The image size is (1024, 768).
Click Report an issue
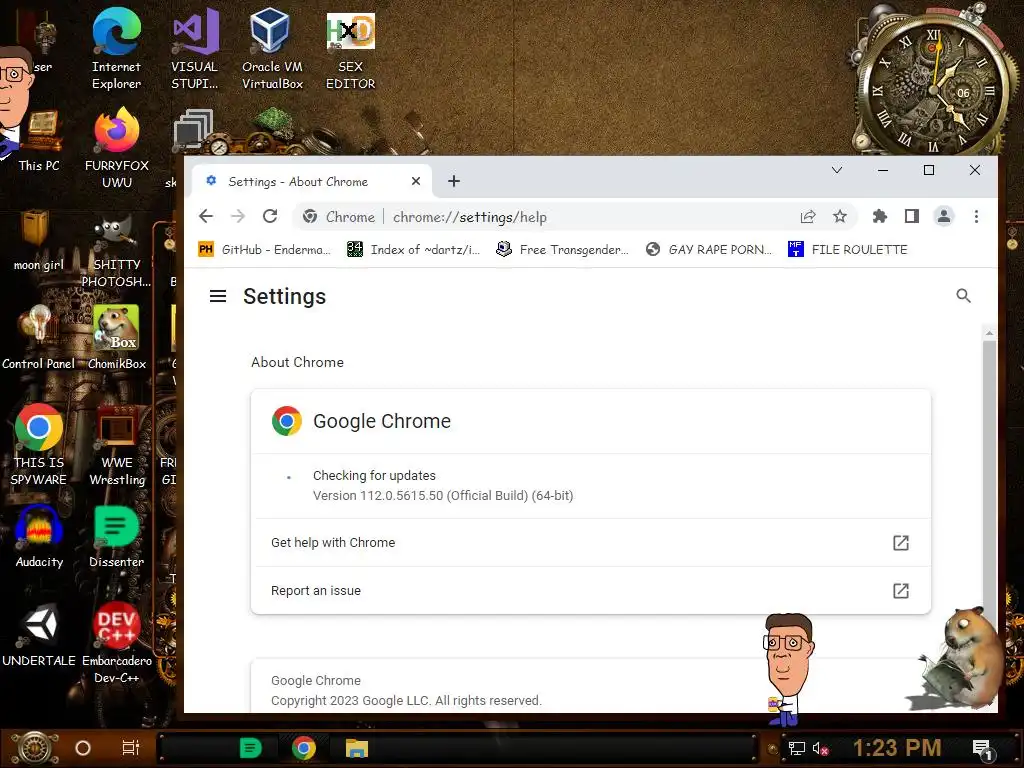(590, 590)
